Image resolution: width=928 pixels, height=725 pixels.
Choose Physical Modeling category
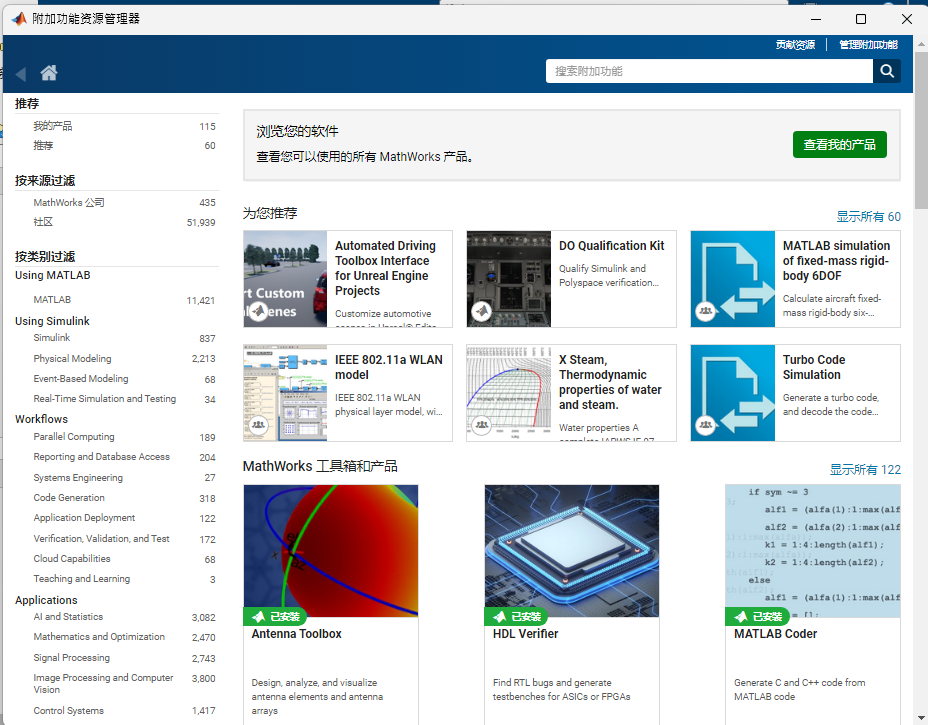72,359
